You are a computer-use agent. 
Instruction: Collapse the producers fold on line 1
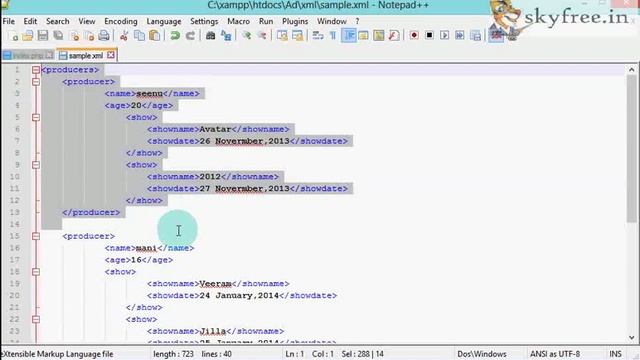[36, 70]
